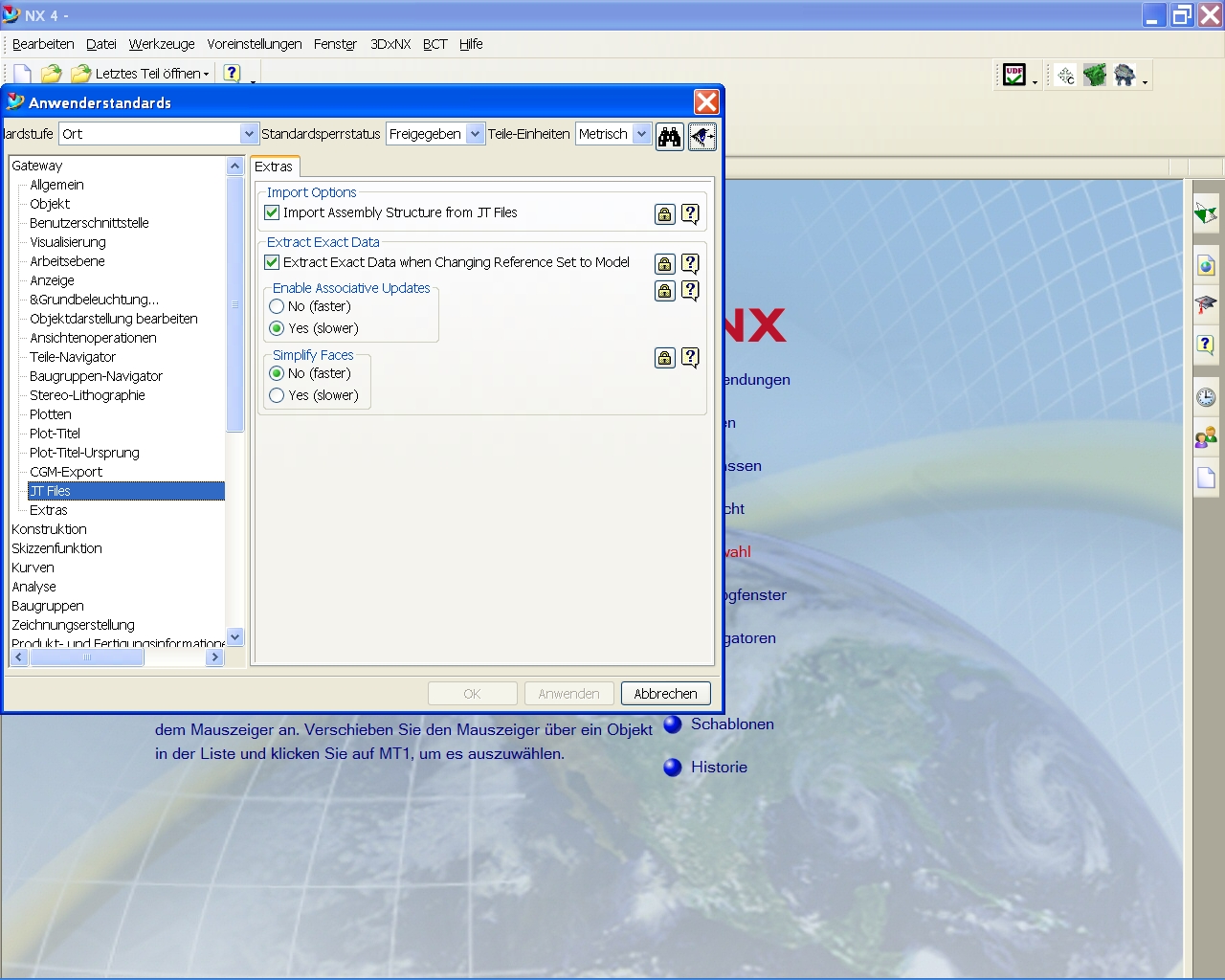This screenshot has height=980, width=1225.
Task: Open the green navigator icon in resource bar
Action: (x=1206, y=213)
